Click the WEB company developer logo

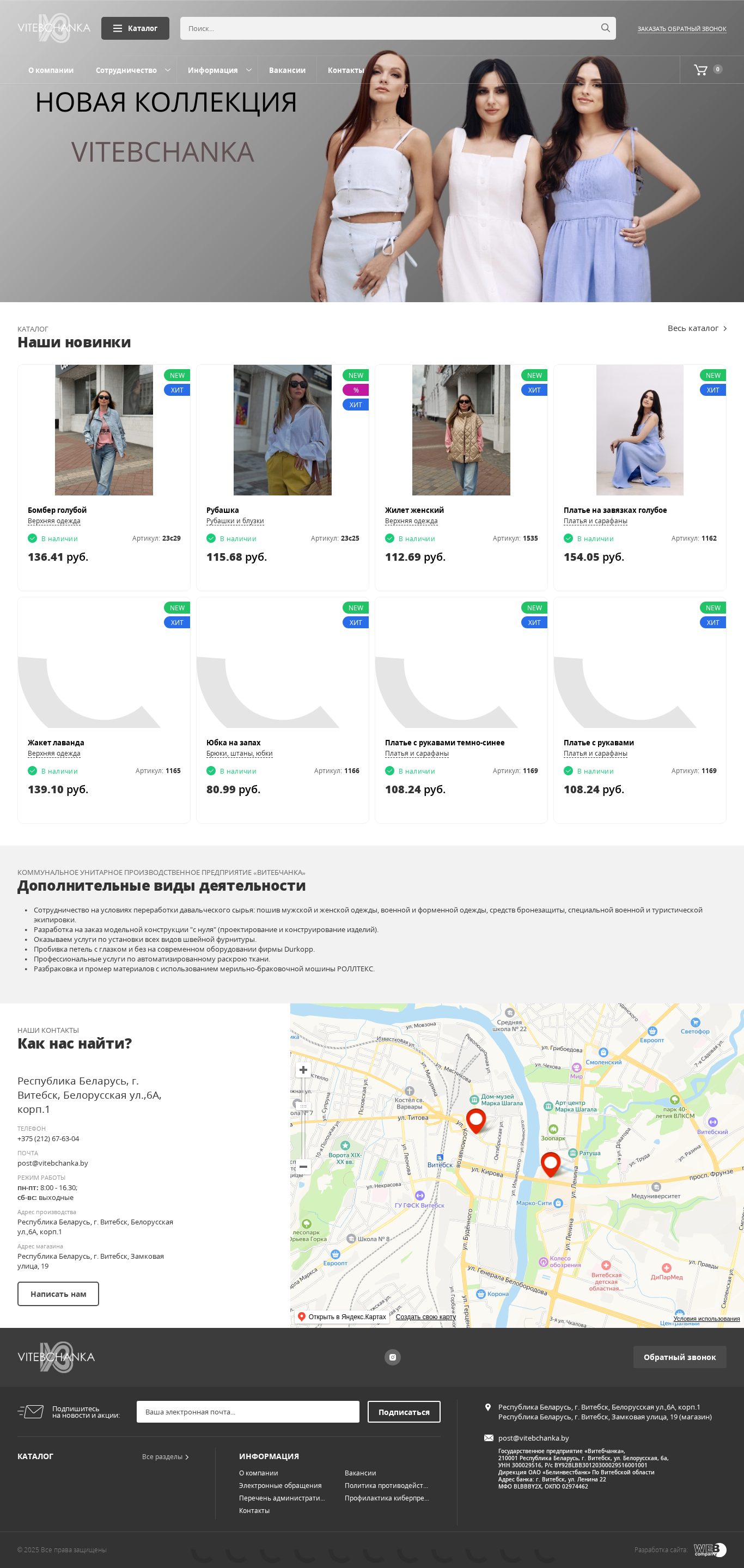point(710,1549)
